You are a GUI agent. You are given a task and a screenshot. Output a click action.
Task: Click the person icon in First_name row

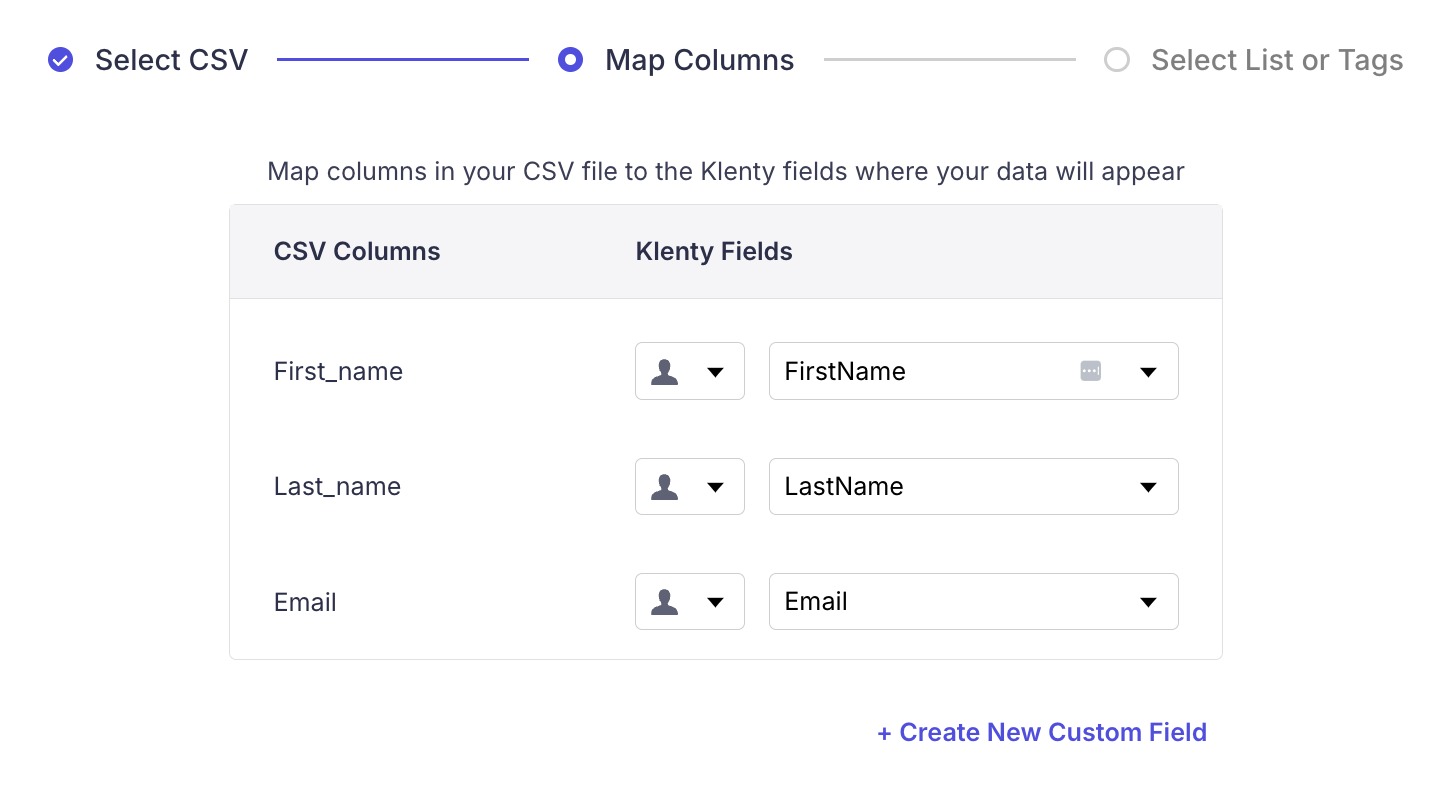tap(665, 372)
